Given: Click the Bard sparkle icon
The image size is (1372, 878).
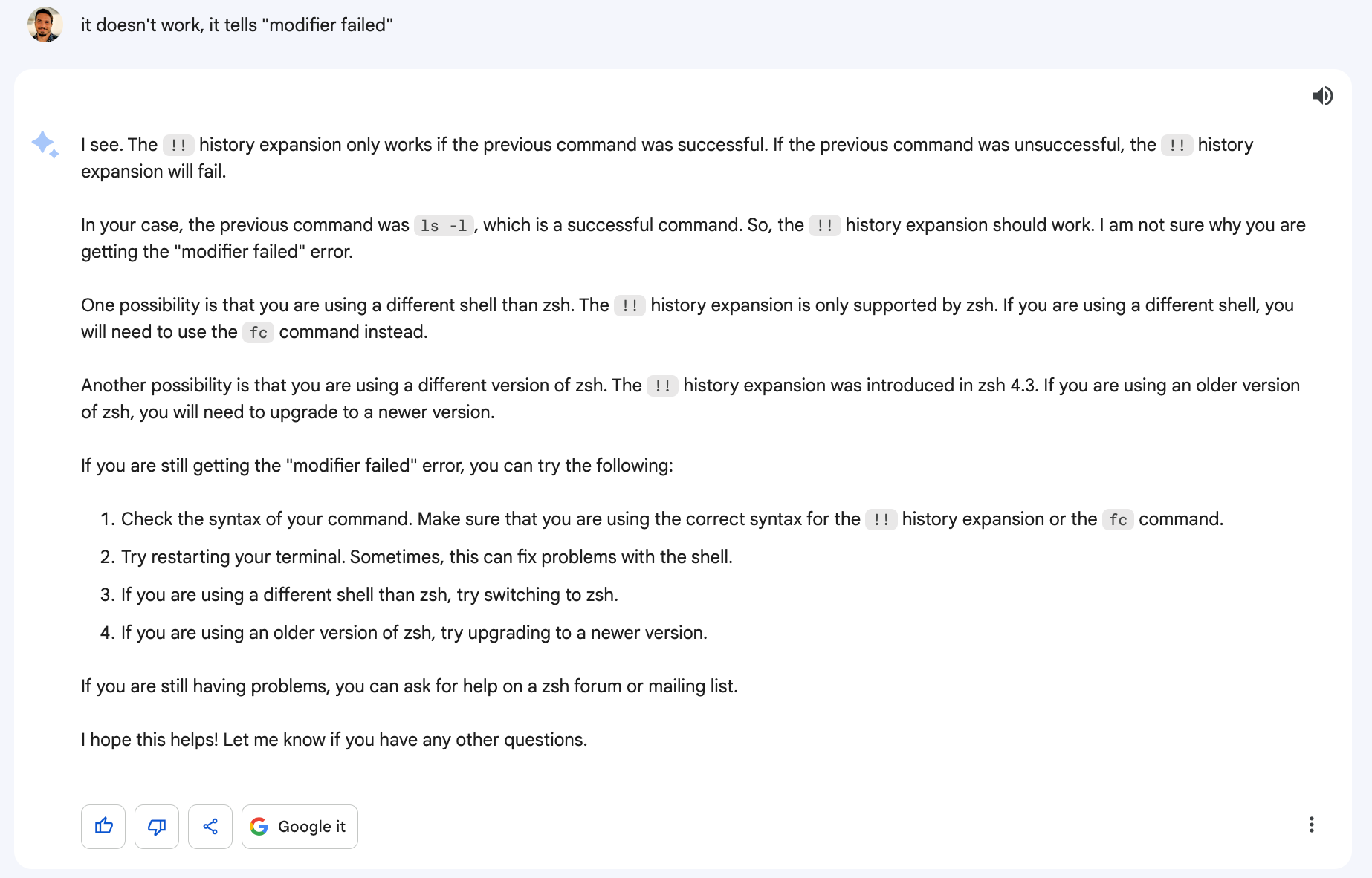Looking at the screenshot, I should pos(45,144).
